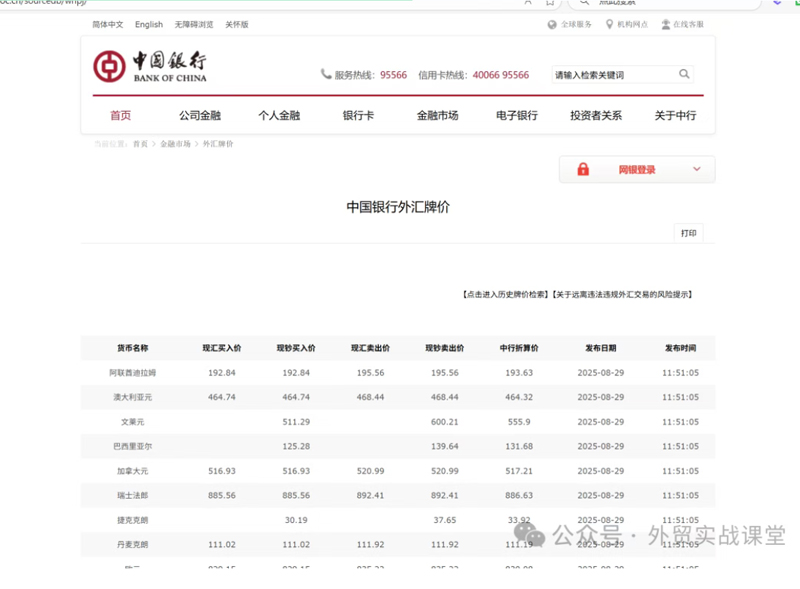
Task: Open 点击进入历史牌价检索 link
Action: tap(505, 295)
